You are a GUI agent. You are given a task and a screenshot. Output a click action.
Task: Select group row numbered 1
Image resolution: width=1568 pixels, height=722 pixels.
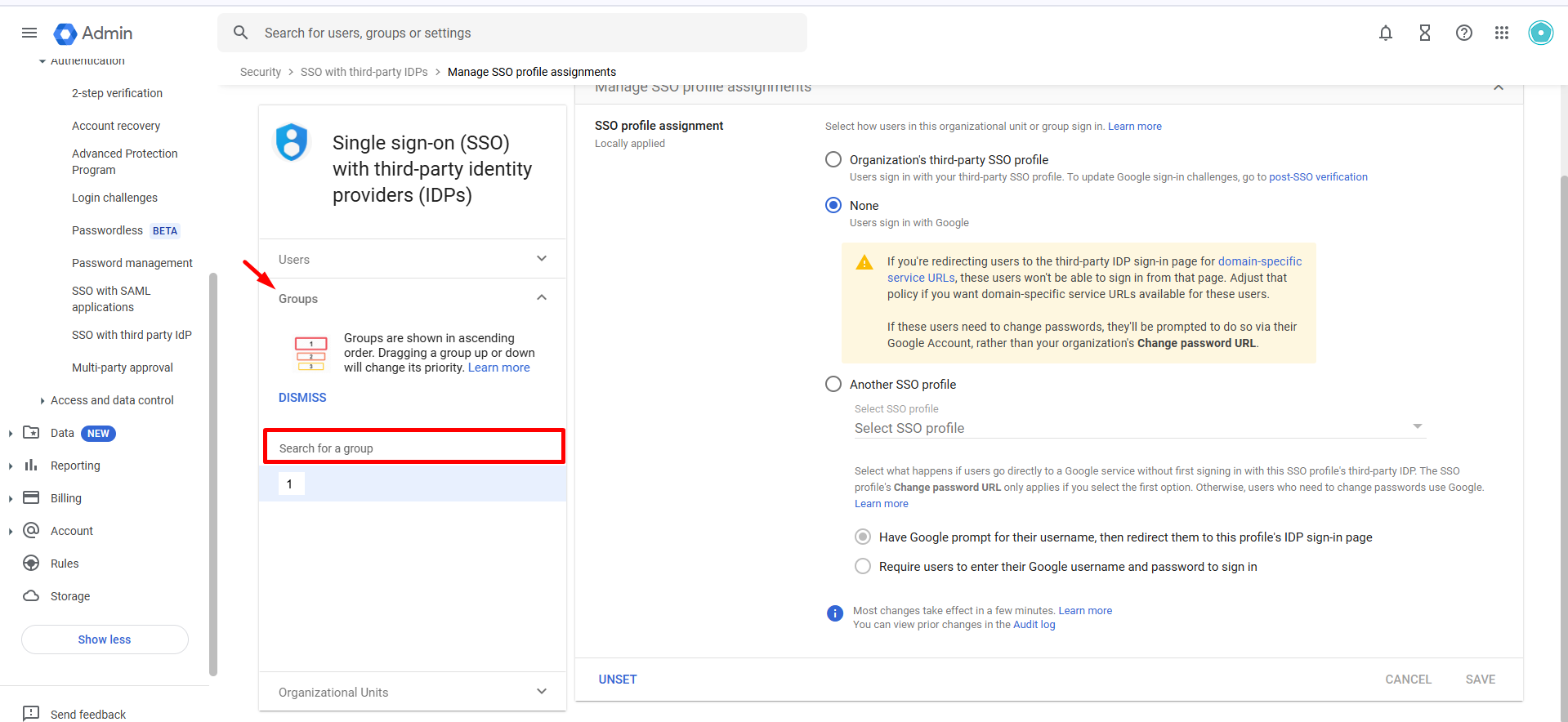[x=413, y=484]
